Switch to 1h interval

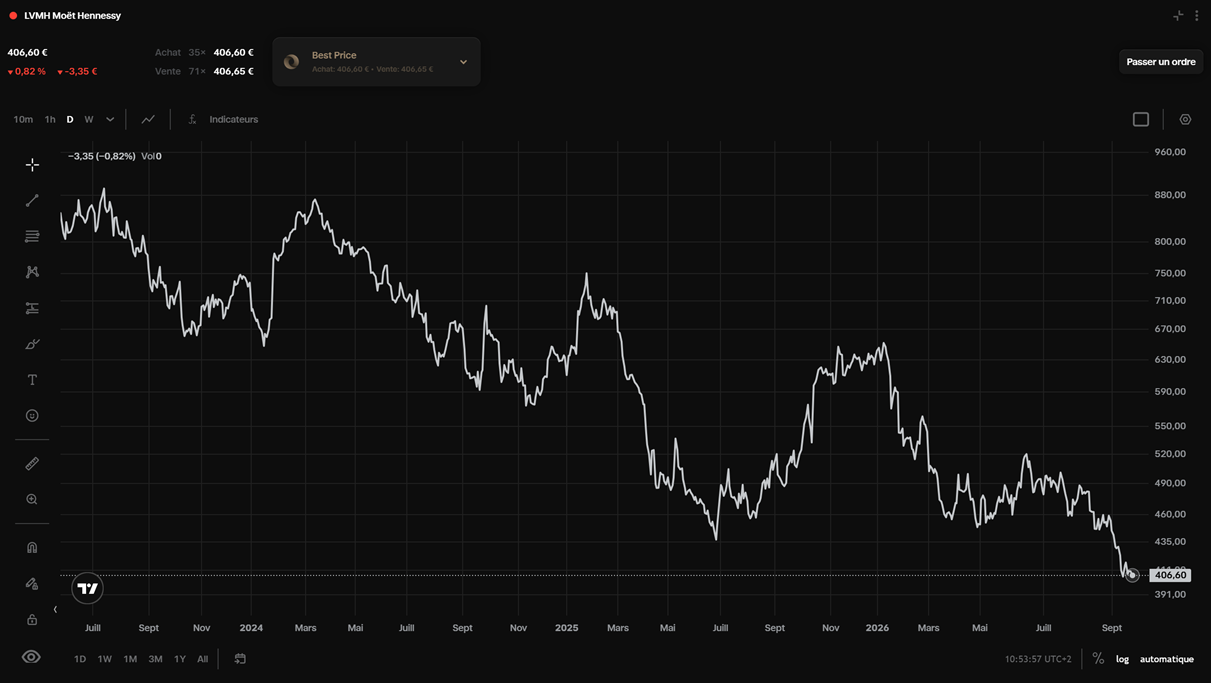50,119
